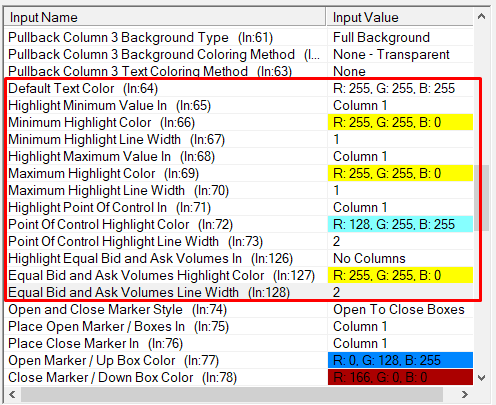Click the Input Name column header
This screenshot has width=496, height=405.
(x=165, y=17)
